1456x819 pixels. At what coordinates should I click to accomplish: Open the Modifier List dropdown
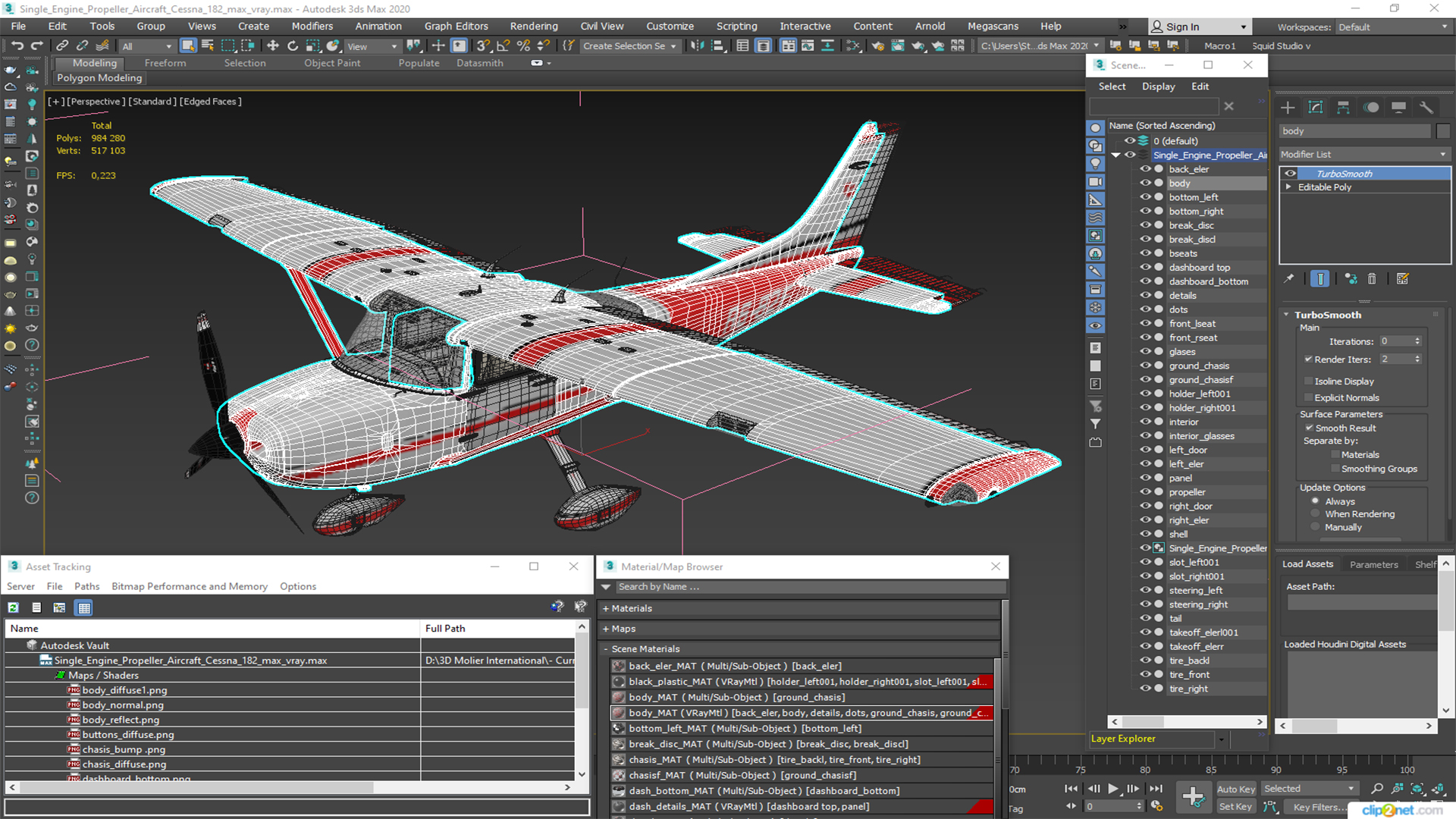click(x=1364, y=155)
